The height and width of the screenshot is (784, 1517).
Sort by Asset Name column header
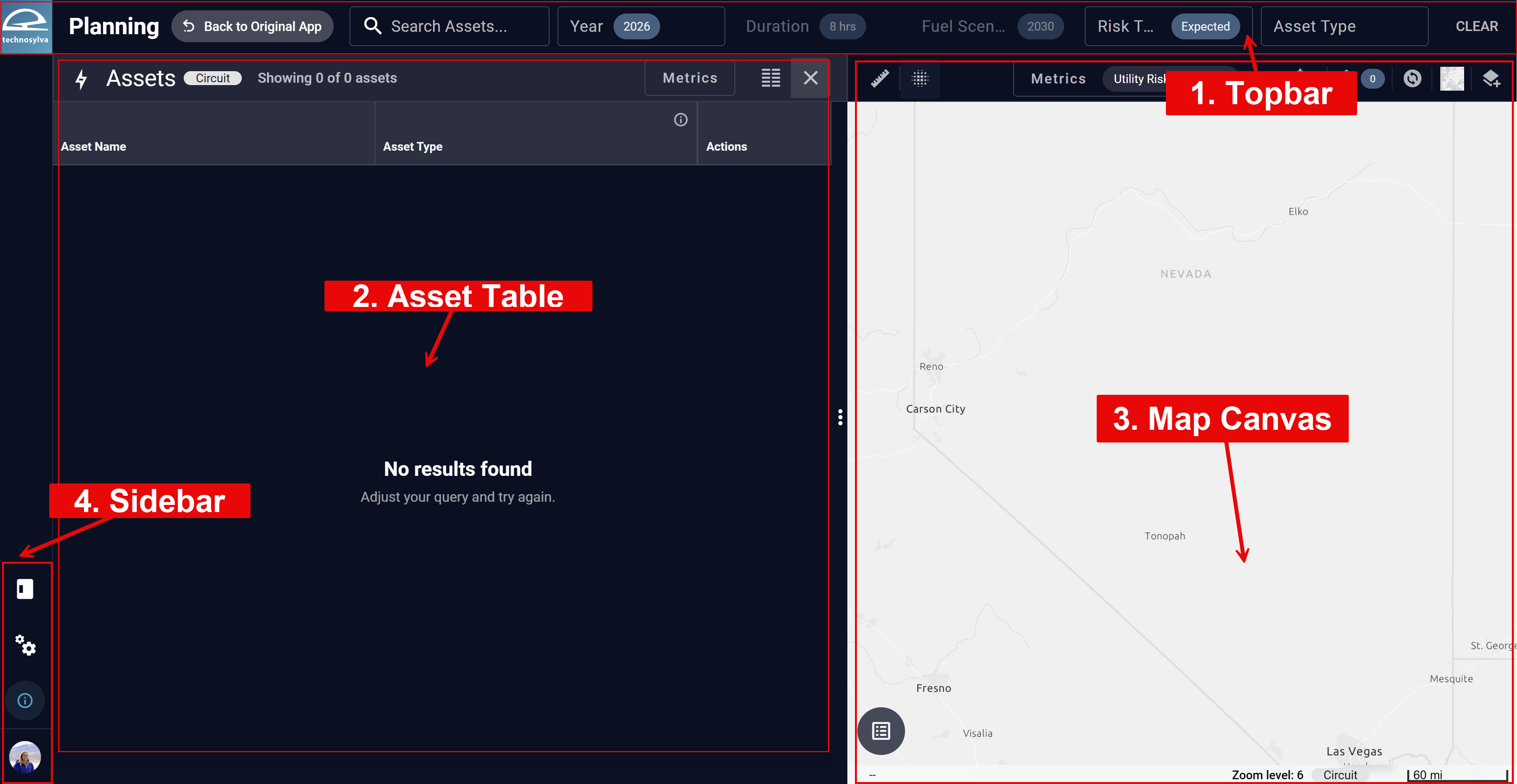pos(93,147)
